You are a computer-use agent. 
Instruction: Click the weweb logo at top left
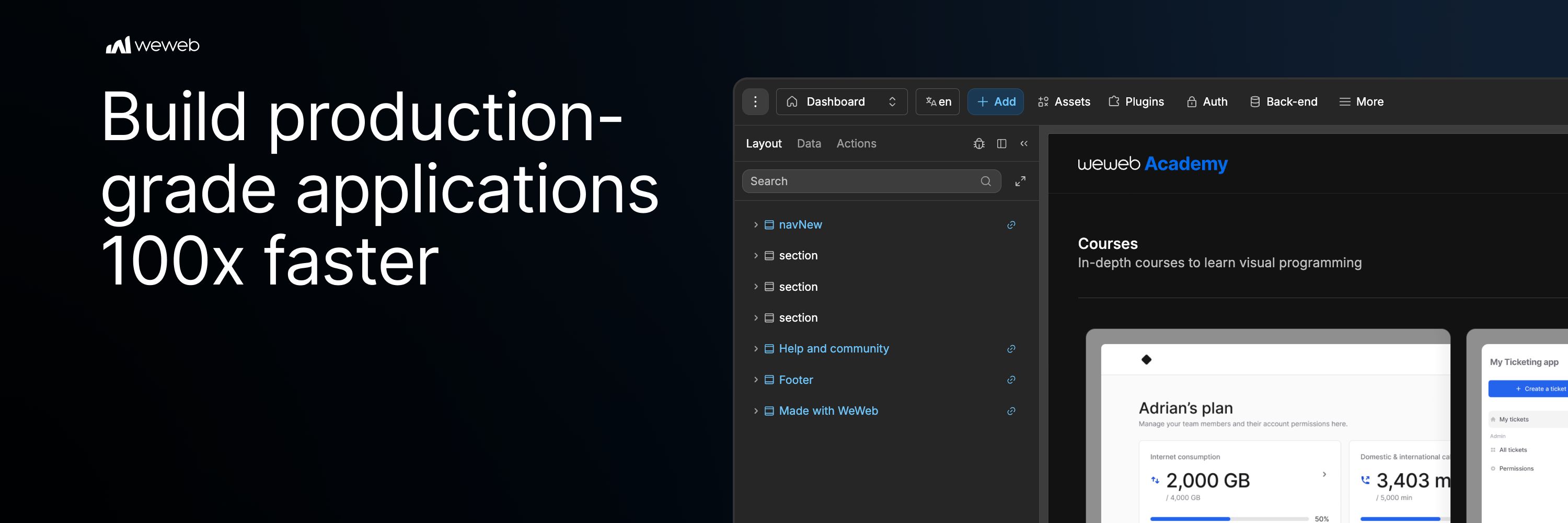click(x=152, y=45)
